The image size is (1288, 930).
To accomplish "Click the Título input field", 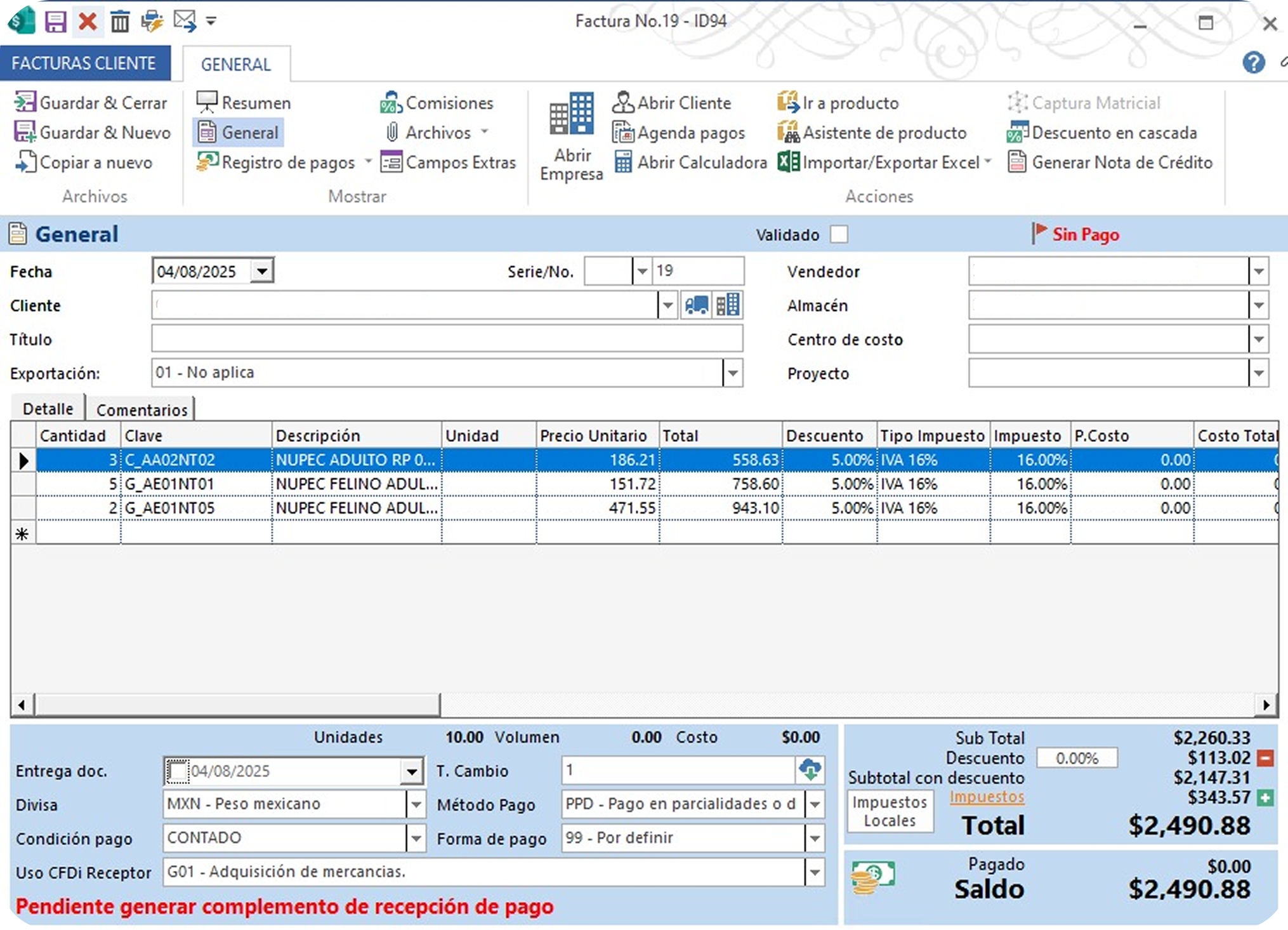I will (447, 339).
